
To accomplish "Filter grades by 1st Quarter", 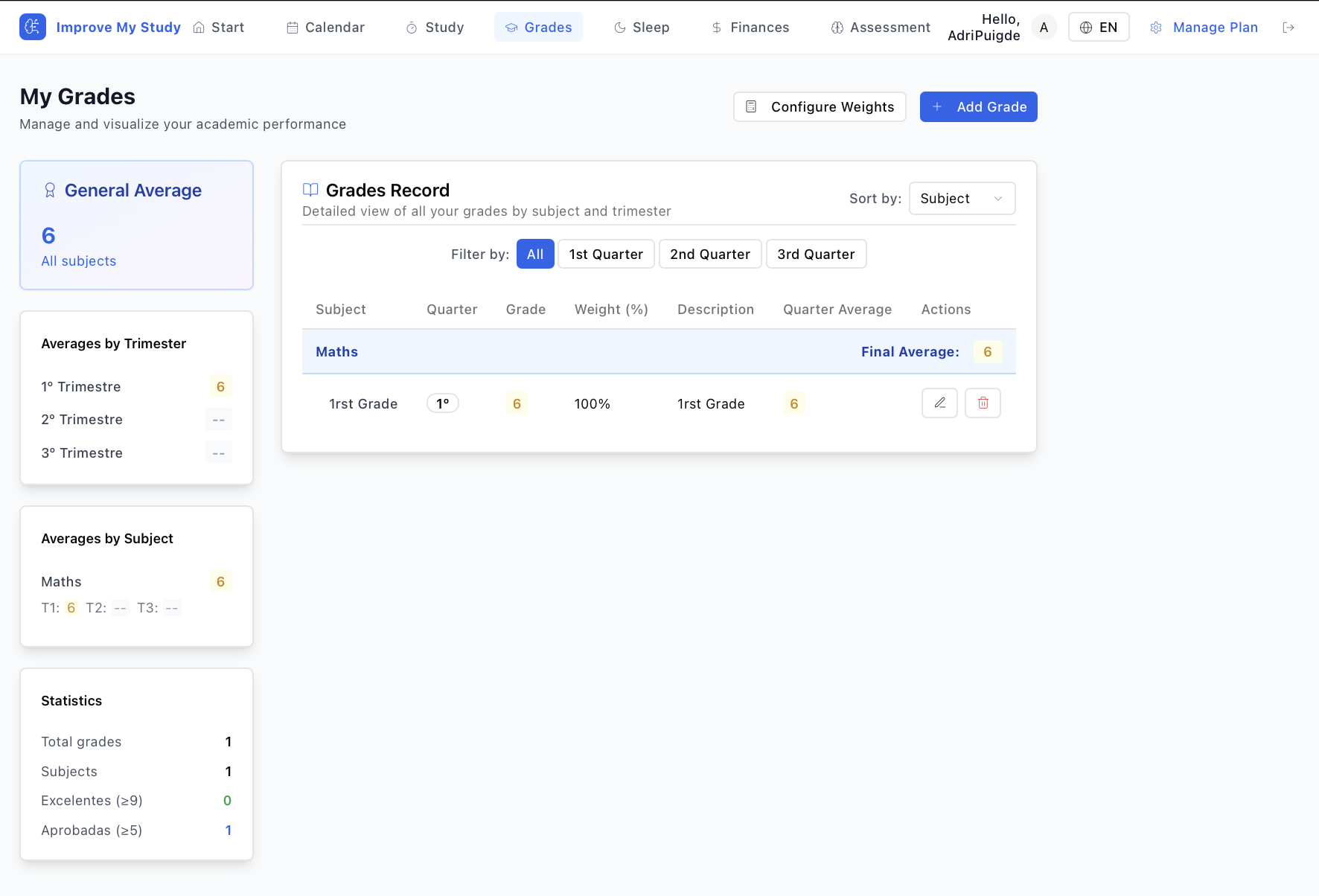I will [606, 254].
